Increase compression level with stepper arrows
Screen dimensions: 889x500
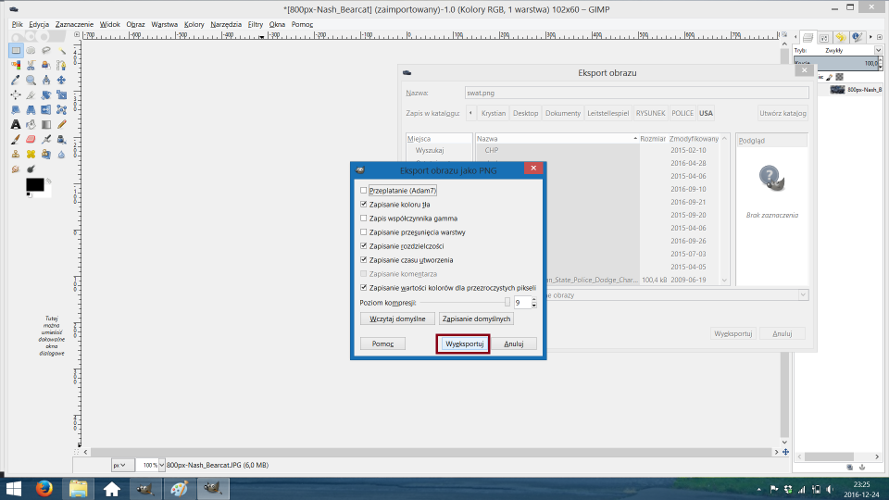[534, 300]
